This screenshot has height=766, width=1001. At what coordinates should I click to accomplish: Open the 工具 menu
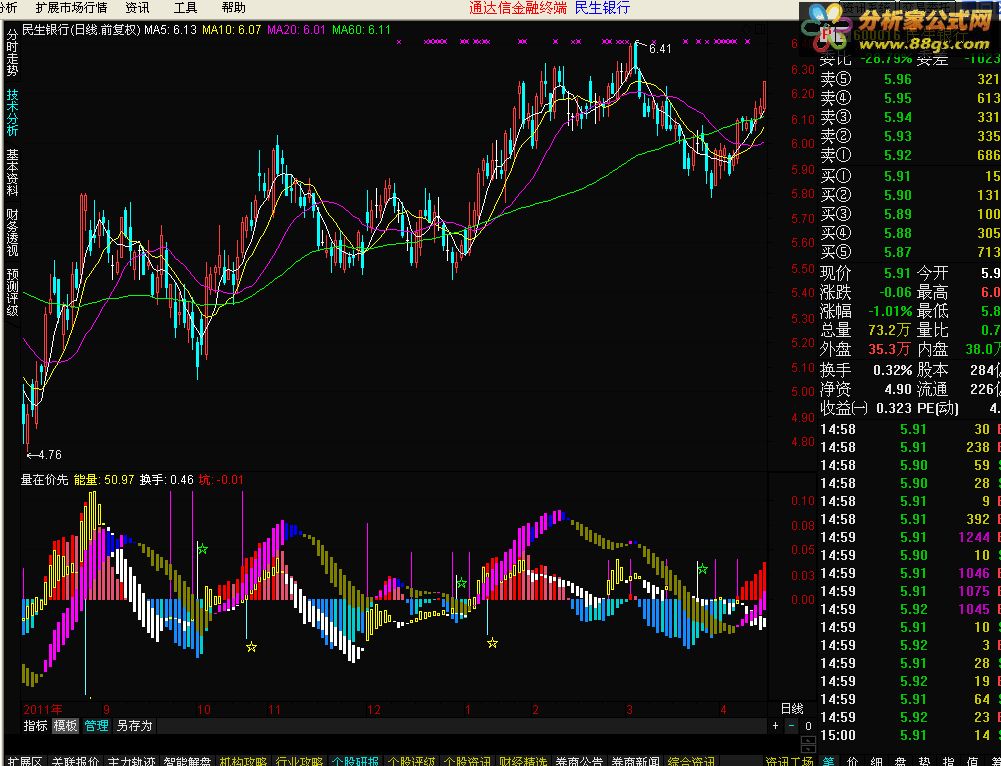185,8
